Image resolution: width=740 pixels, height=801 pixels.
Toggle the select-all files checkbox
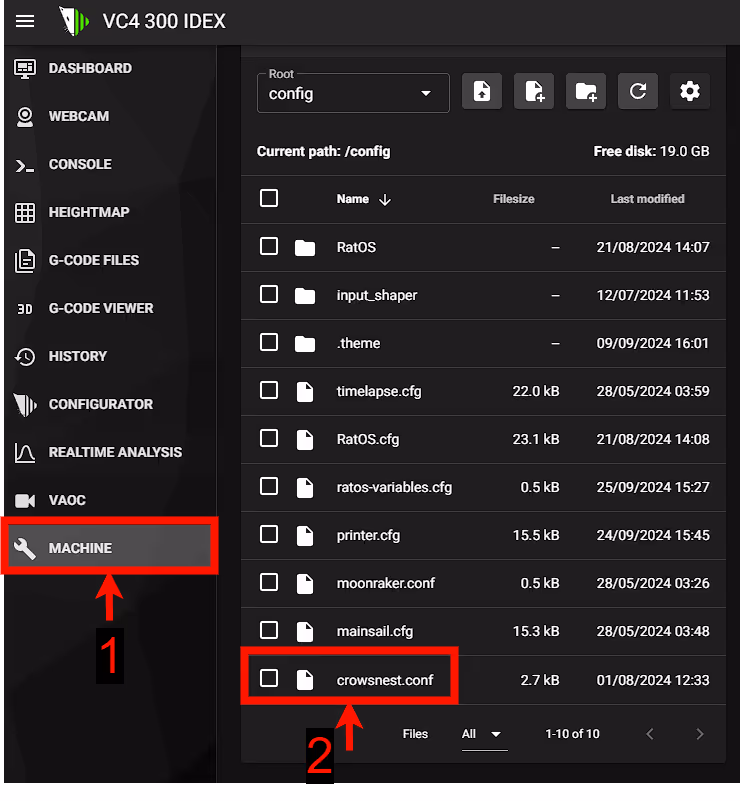269,198
